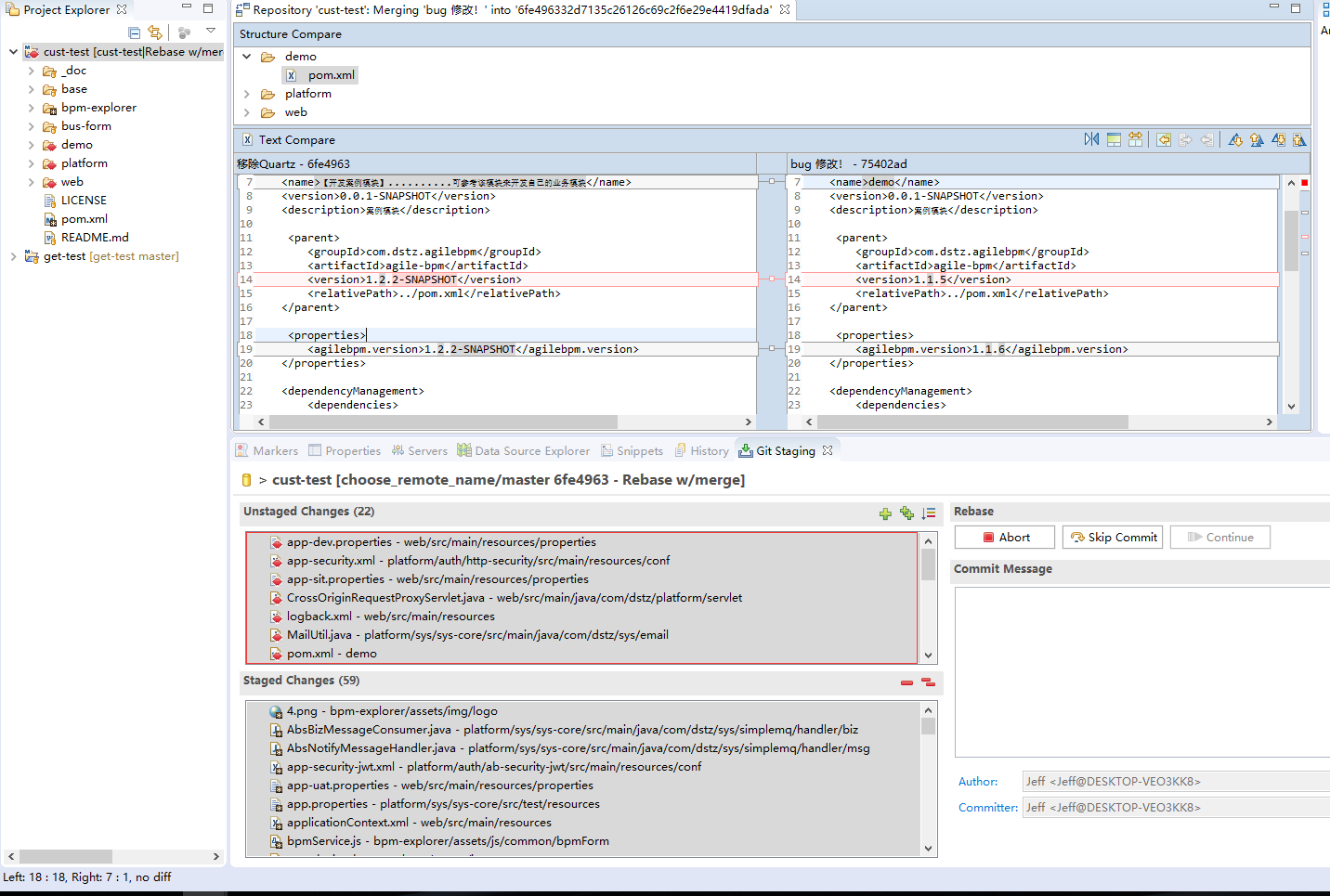Close the merge compare editor tab
The height and width of the screenshot is (896, 1330).
(x=785, y=9)
